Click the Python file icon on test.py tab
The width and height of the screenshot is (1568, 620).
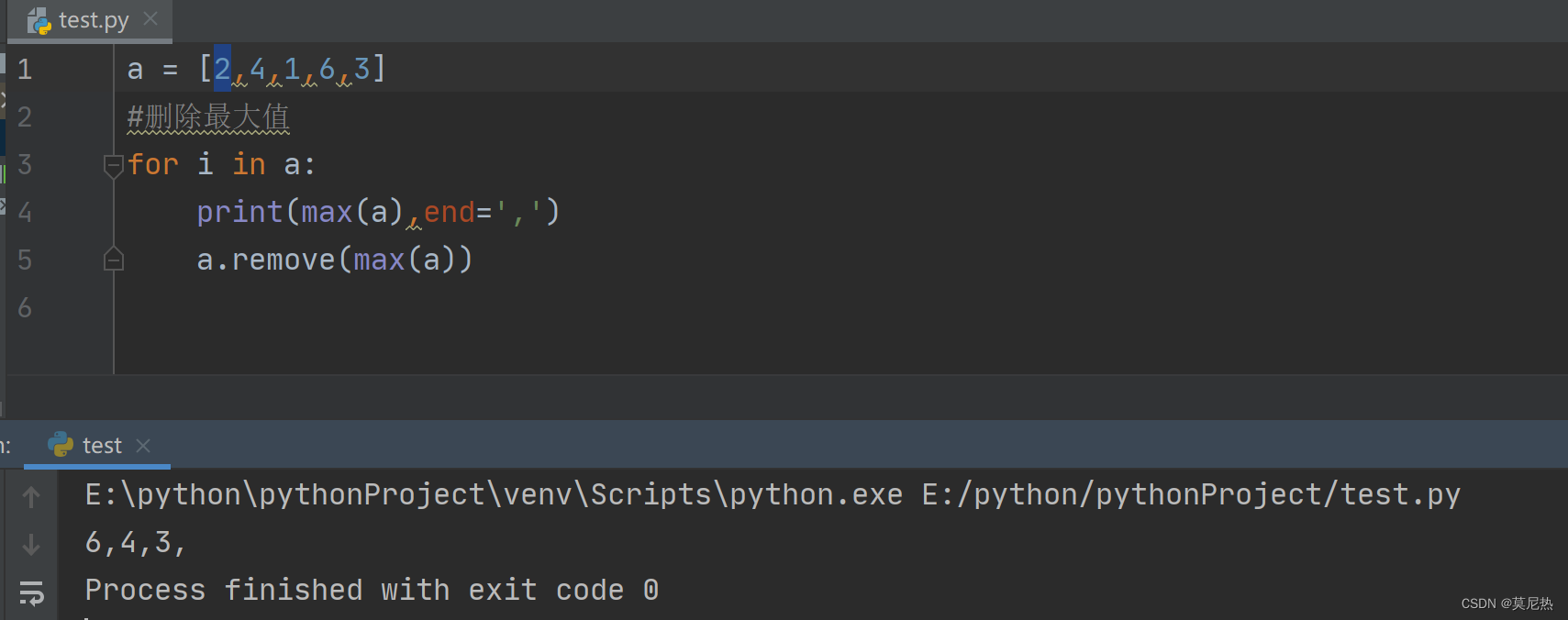[x=39, y=20]
